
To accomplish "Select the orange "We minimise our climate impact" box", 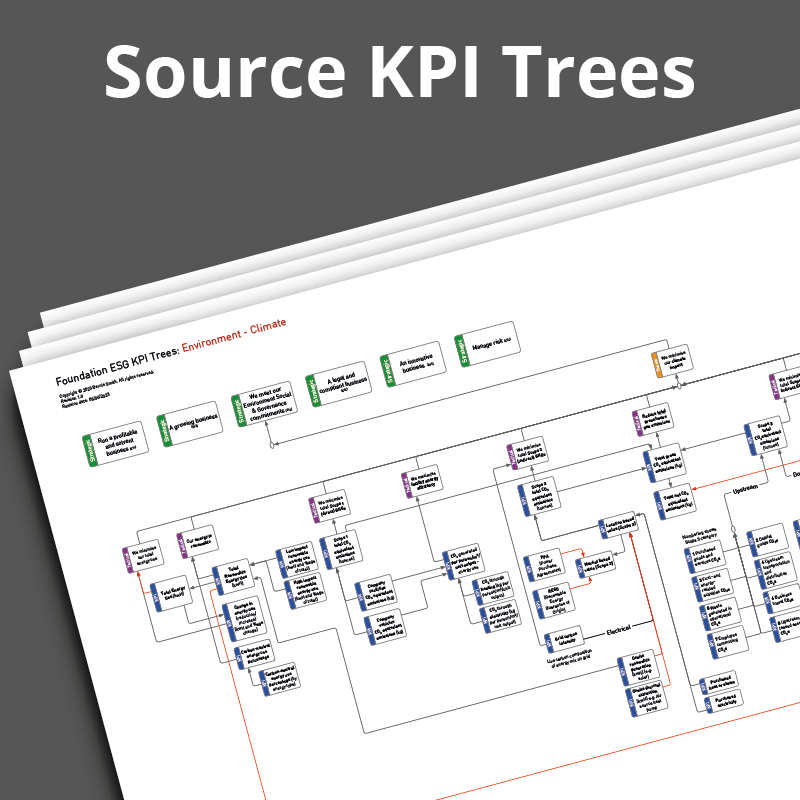I will click(x=672, y=361).
